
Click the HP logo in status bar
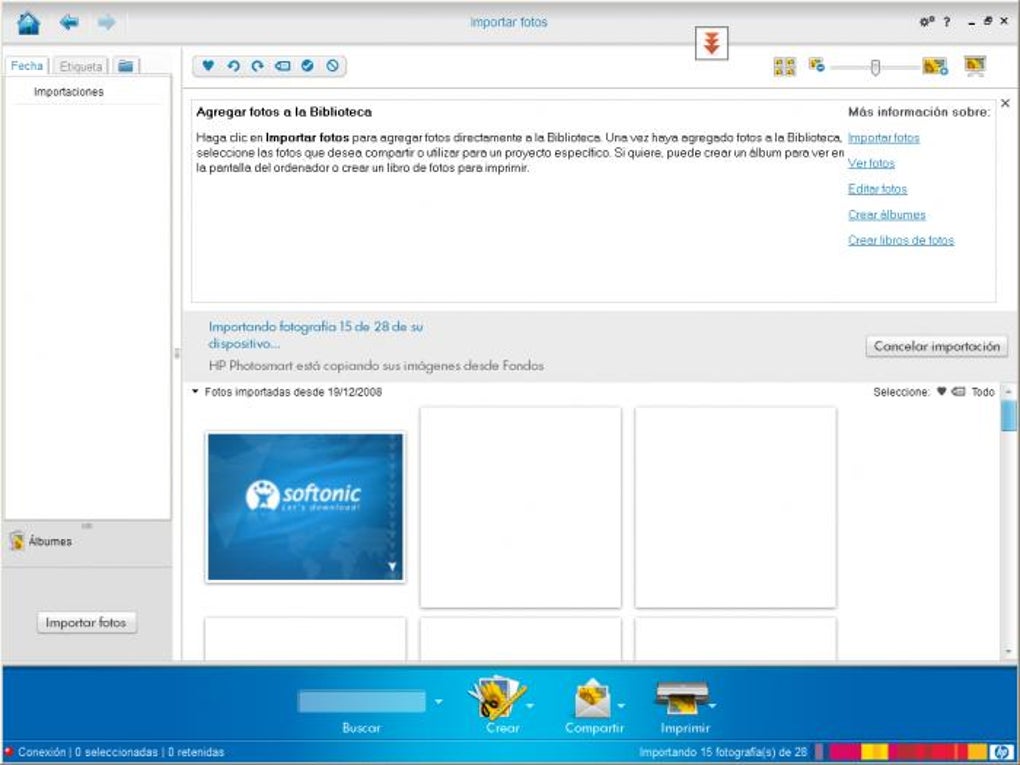[1002, 751]
